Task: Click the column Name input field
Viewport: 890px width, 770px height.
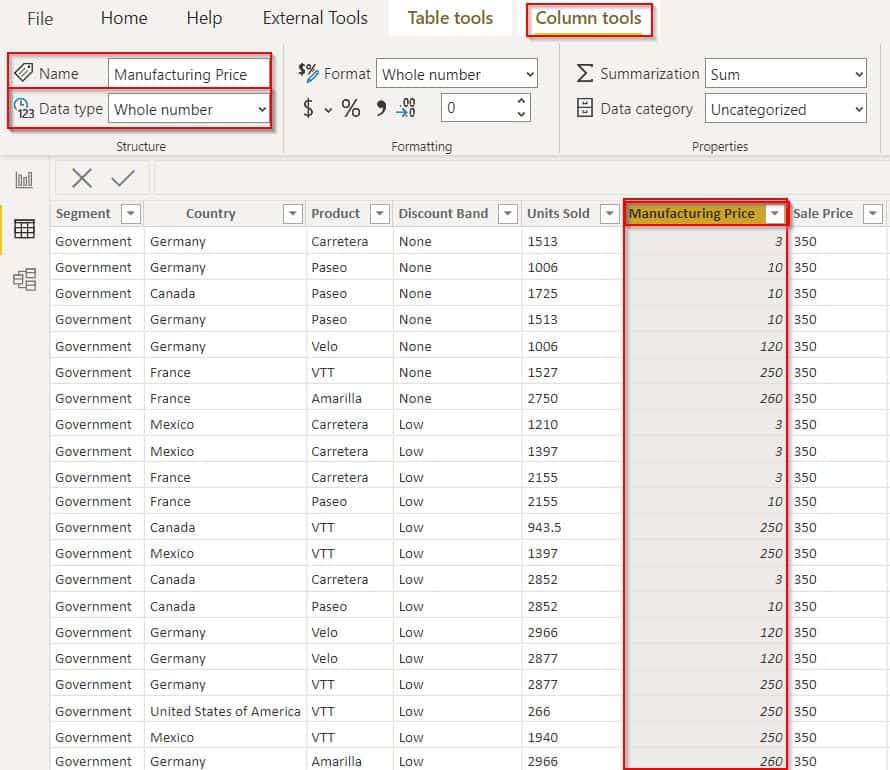Action: tap(189, 74)
